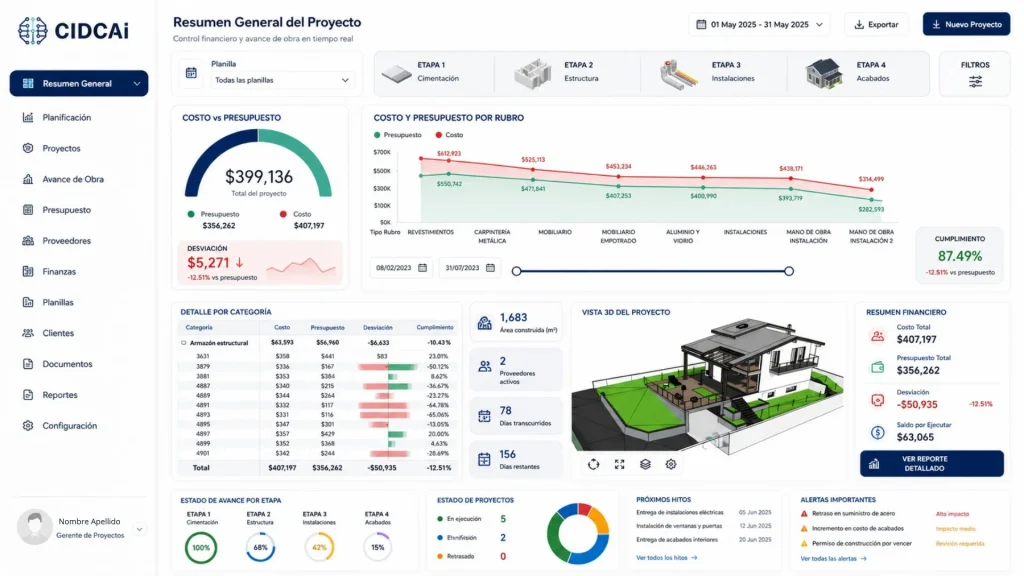Viewport: 1024px width, 576px height.
Task: Click the Nuevo Proyecto button
Action: 966,24
